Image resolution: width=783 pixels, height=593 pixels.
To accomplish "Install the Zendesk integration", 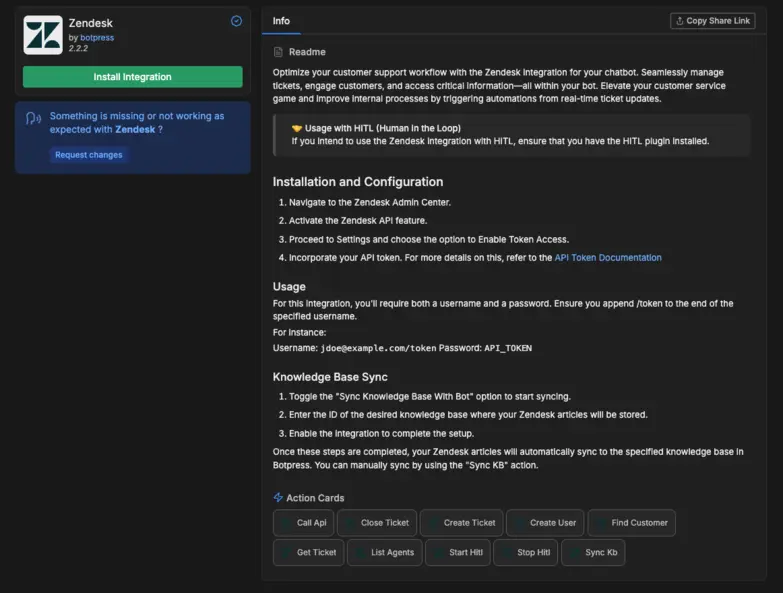I will [x=133, y=77].
